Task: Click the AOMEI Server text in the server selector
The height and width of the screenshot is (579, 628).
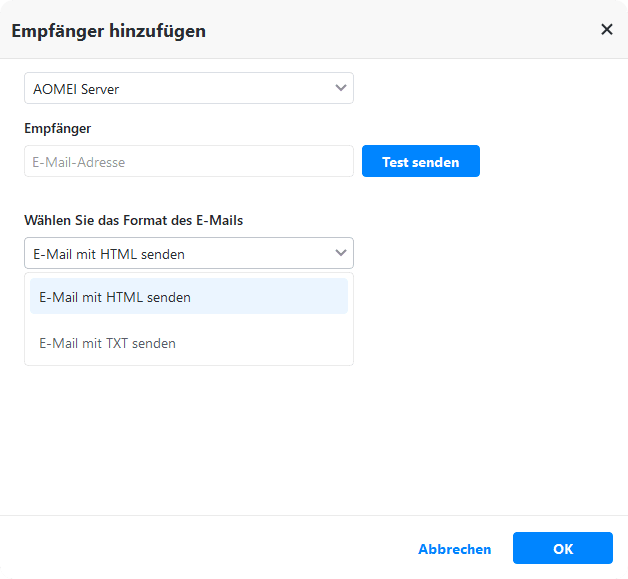Action: (76, 89)
